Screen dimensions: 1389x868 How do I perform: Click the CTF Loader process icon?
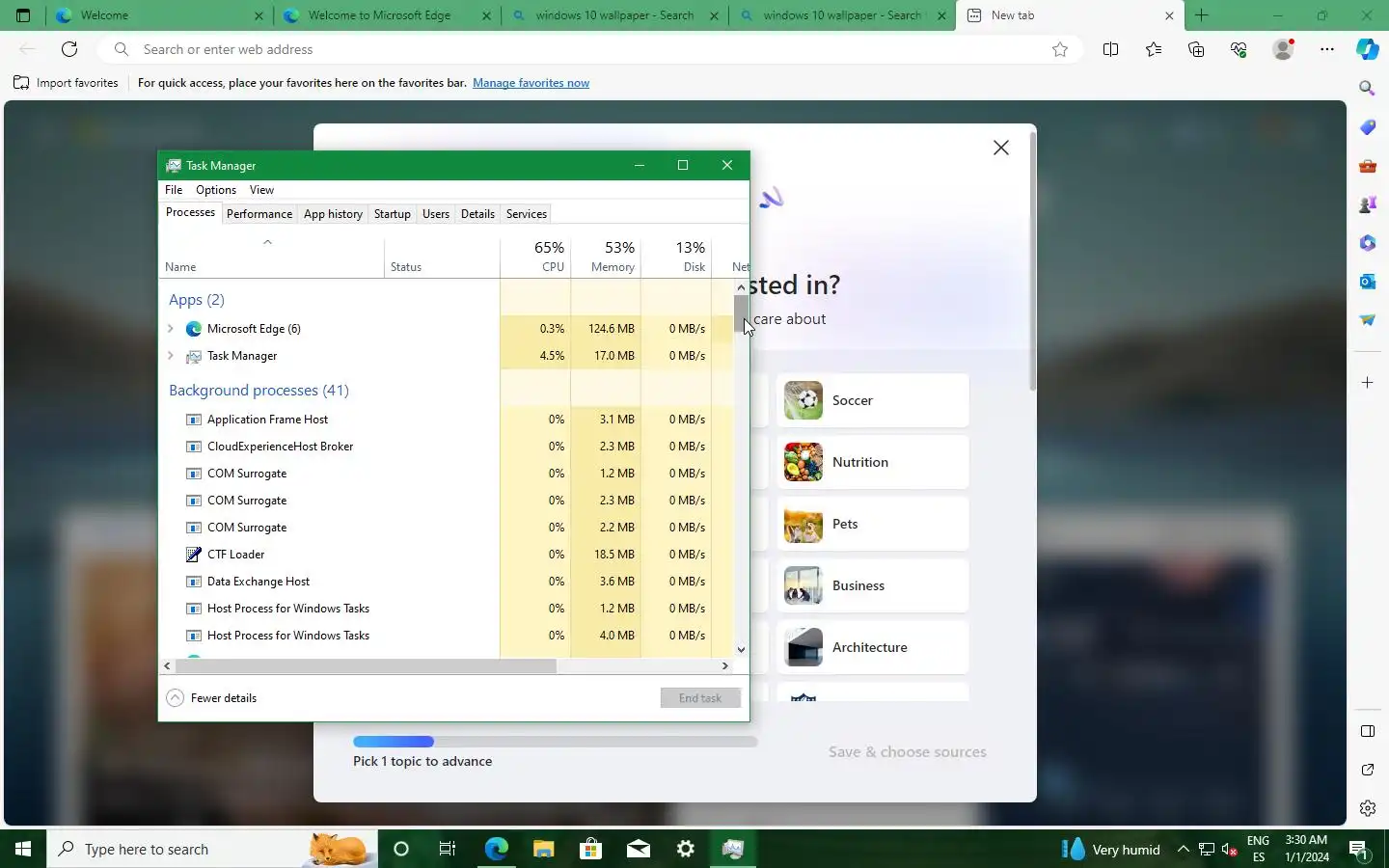193,555
